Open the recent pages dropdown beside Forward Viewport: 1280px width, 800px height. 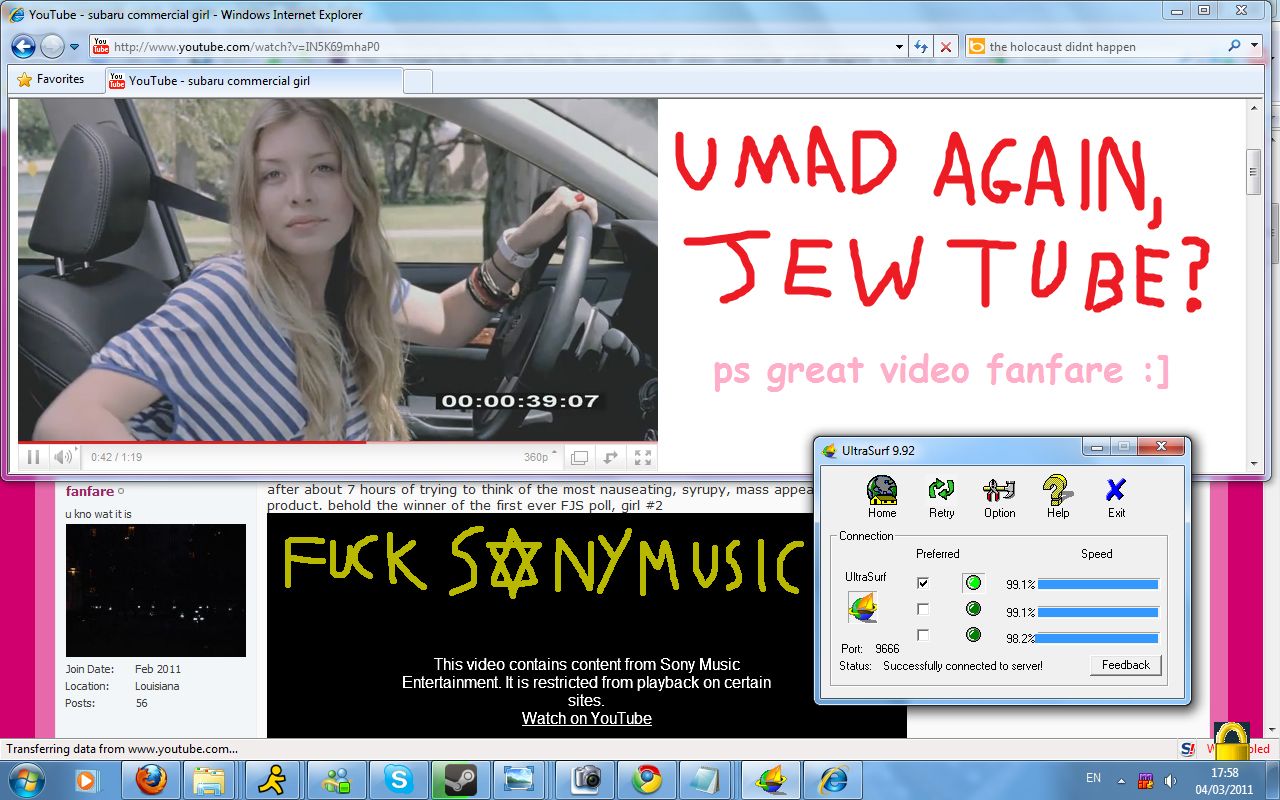[x=74, y=47]
